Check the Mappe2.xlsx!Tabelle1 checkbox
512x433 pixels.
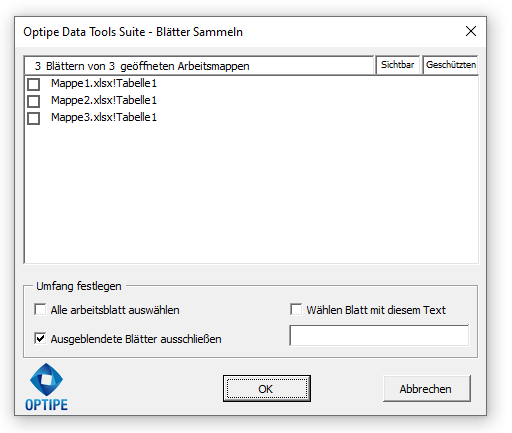(33, 101)
